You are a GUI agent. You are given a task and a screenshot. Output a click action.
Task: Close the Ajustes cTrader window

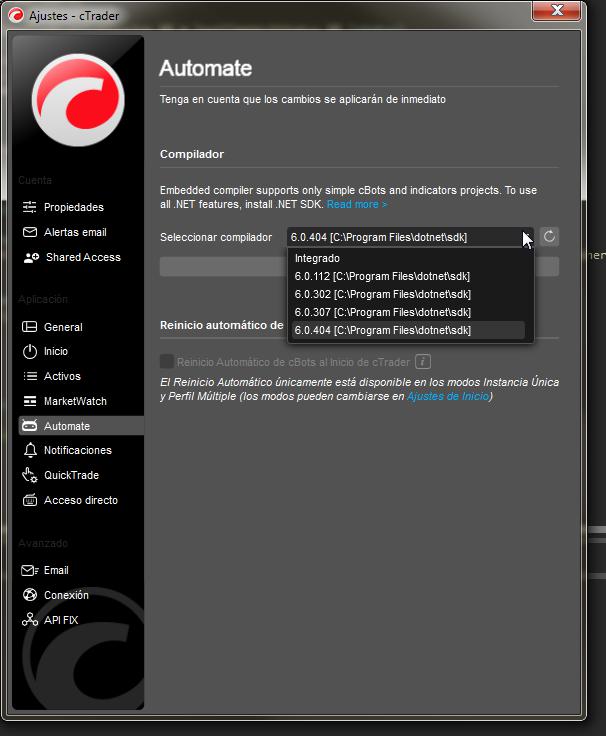[557, 10]
